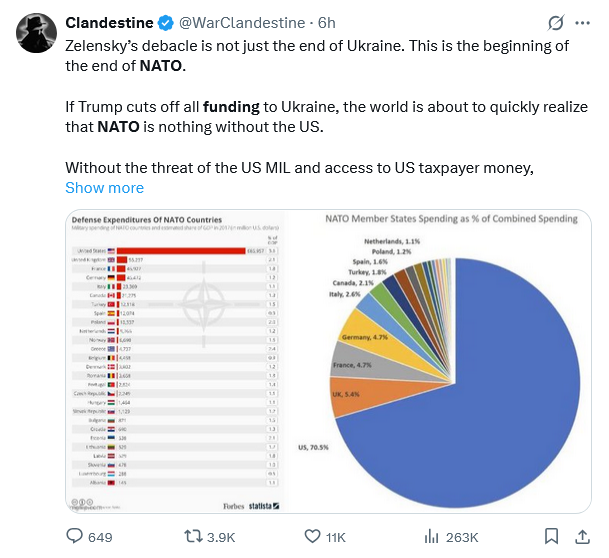
Task: Click the reply speech bubble icon
Action: [x=75, y=537]
